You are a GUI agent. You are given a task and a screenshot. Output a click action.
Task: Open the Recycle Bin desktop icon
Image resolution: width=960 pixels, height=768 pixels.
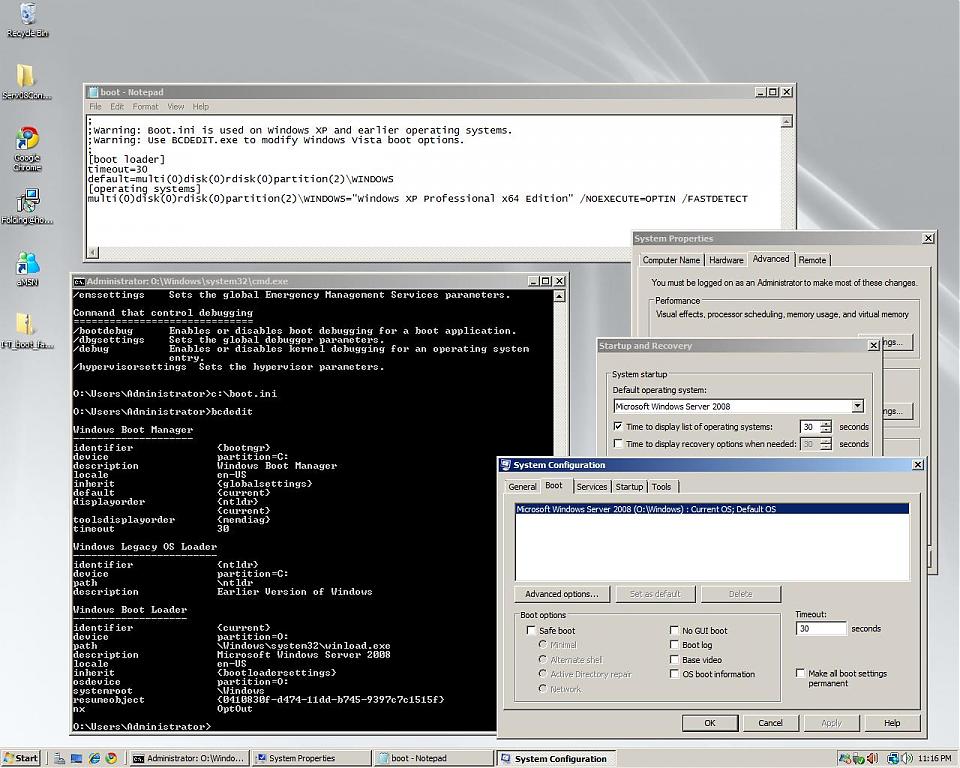(x=27, y=18)
